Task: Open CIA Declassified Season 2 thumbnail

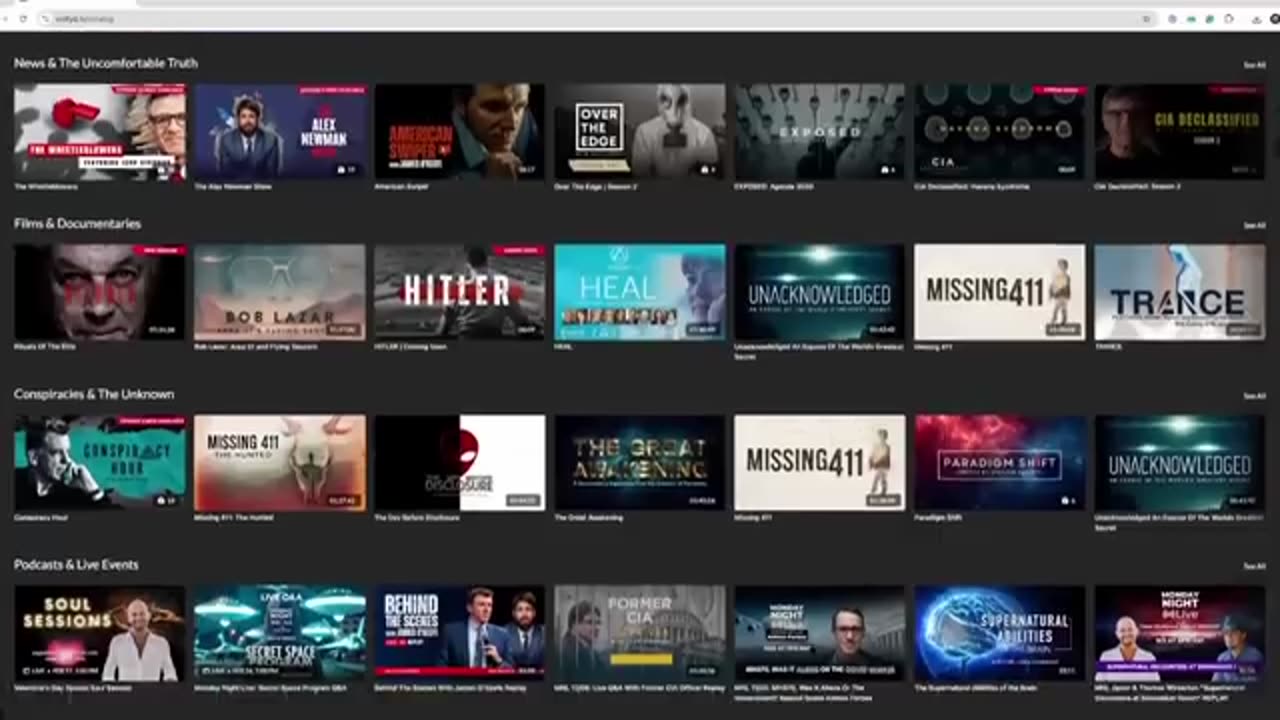Action: coord(1180,132)
